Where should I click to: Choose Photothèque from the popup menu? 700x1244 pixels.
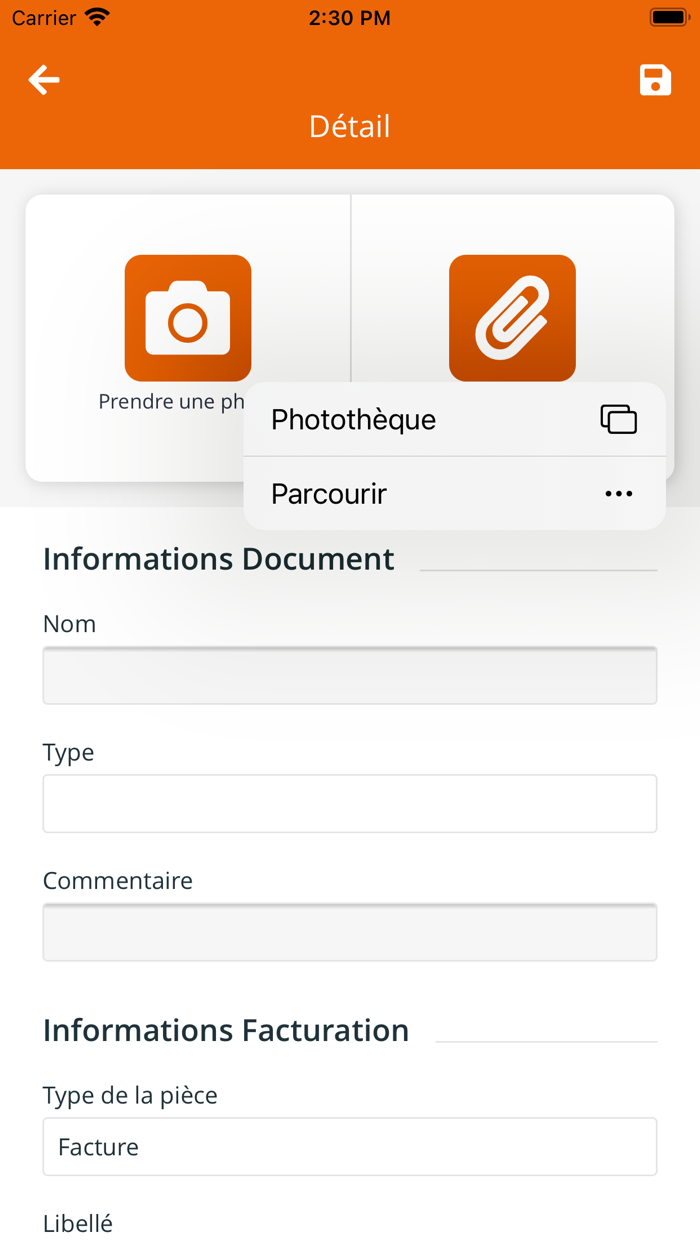pyautogui.click(x=354, y=419)
